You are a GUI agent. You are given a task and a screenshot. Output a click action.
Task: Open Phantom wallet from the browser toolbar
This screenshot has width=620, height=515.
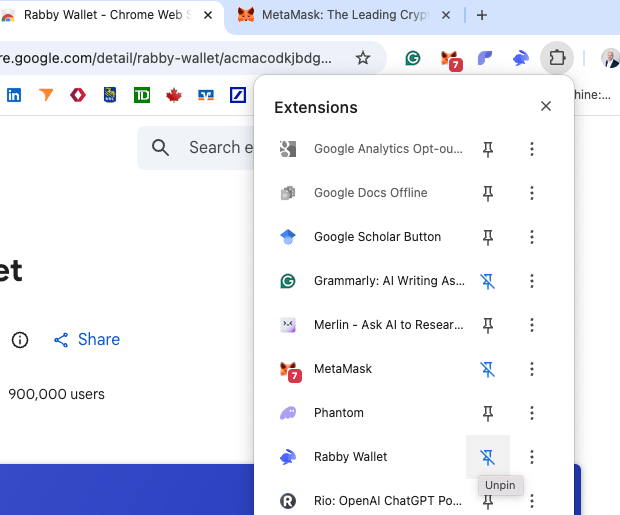coord(485,59)
